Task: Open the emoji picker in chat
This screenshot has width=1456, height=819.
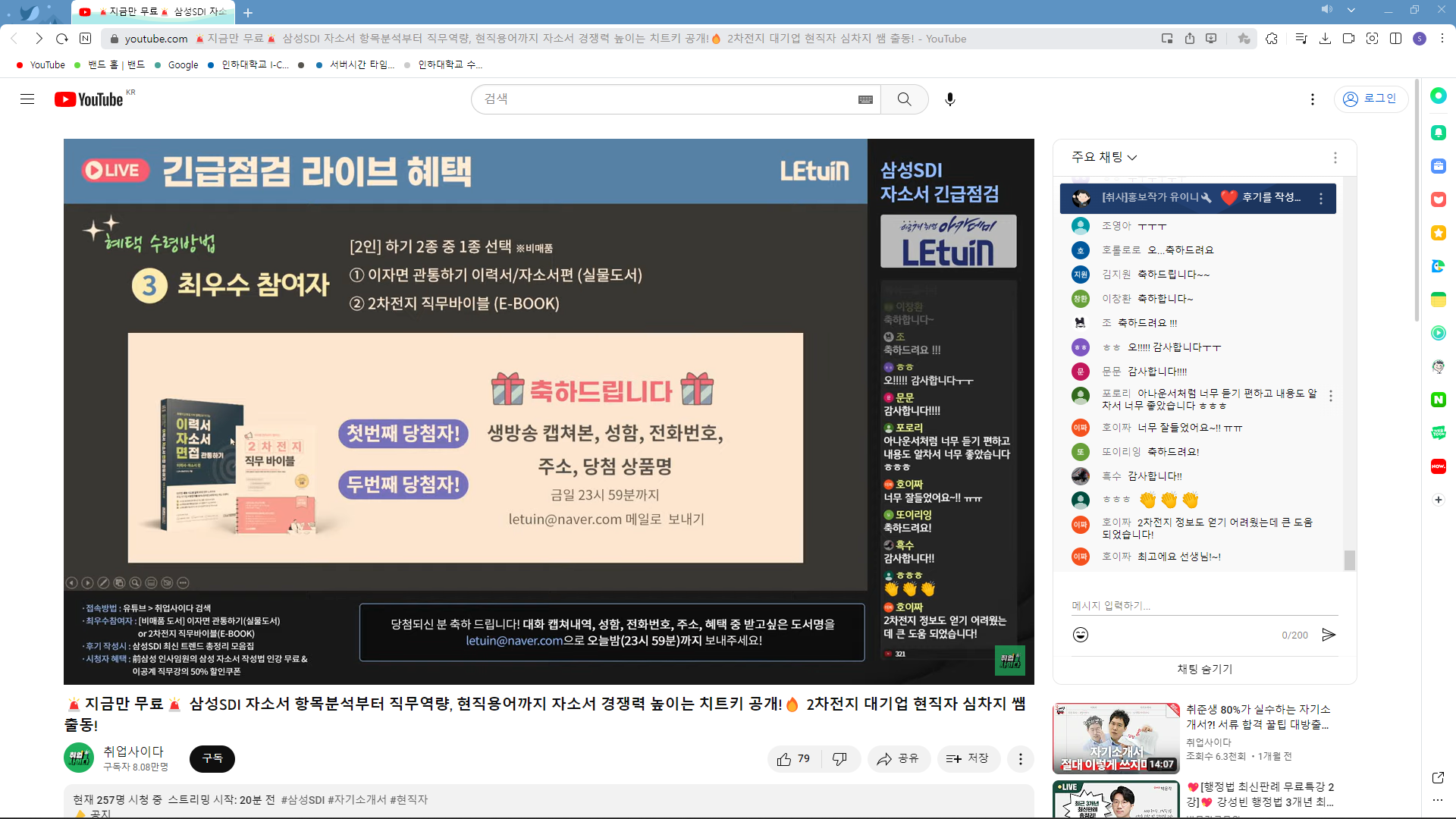Action: pyautogui.click(x=1081, y=635)
